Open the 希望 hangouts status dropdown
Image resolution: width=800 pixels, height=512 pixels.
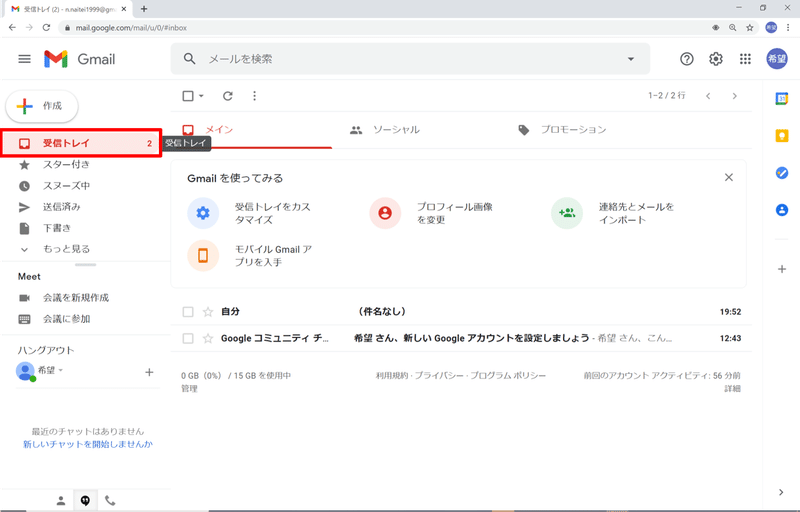coord(61,370)
